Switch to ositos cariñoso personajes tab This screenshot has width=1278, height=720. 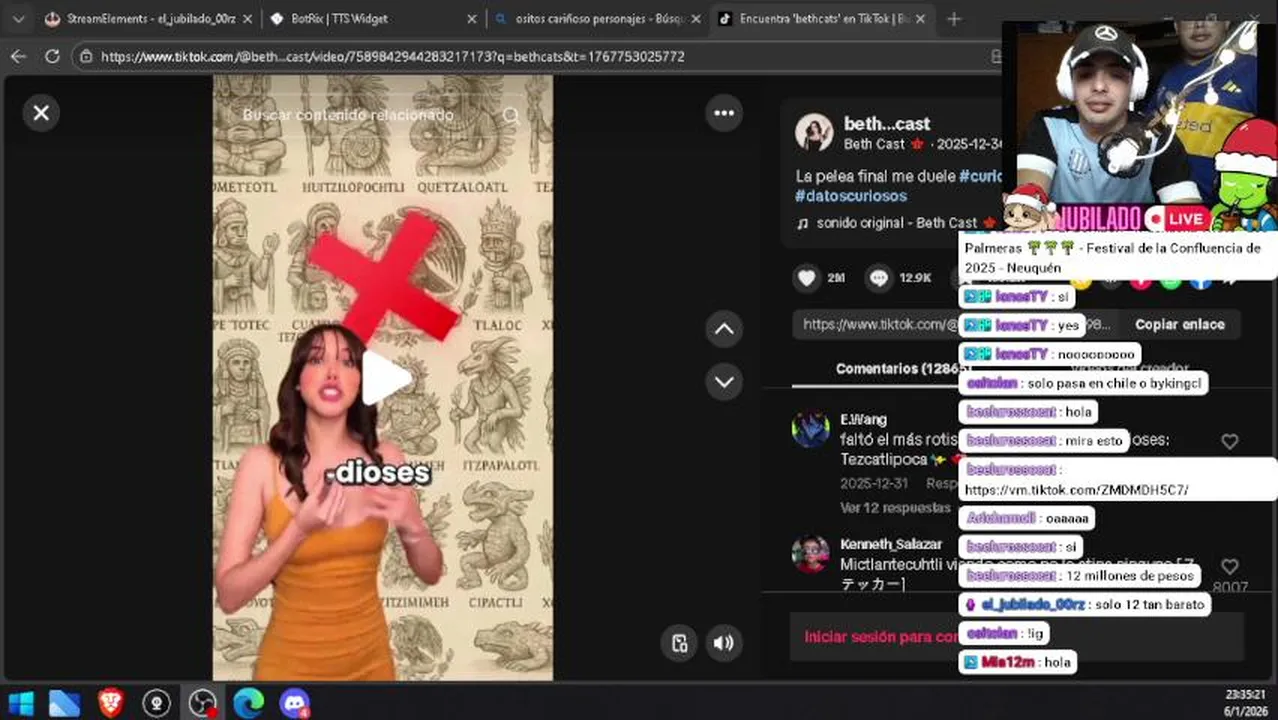click(597, 19)
